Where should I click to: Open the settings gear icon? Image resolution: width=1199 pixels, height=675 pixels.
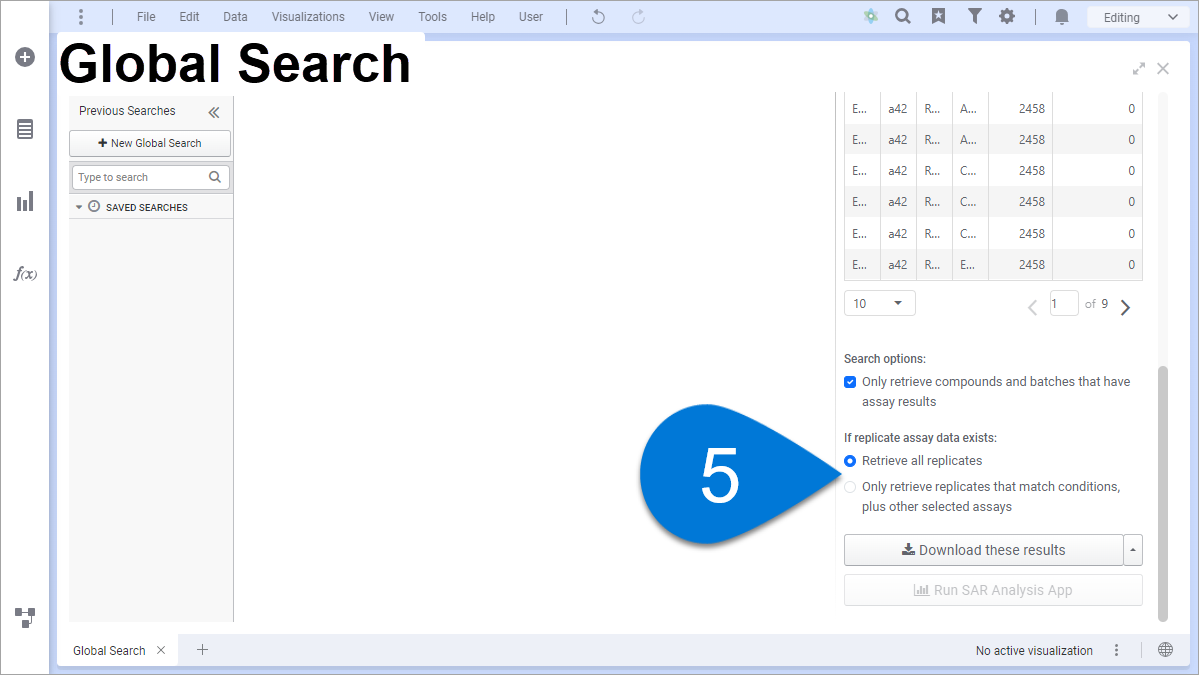tap(1007, 16)
